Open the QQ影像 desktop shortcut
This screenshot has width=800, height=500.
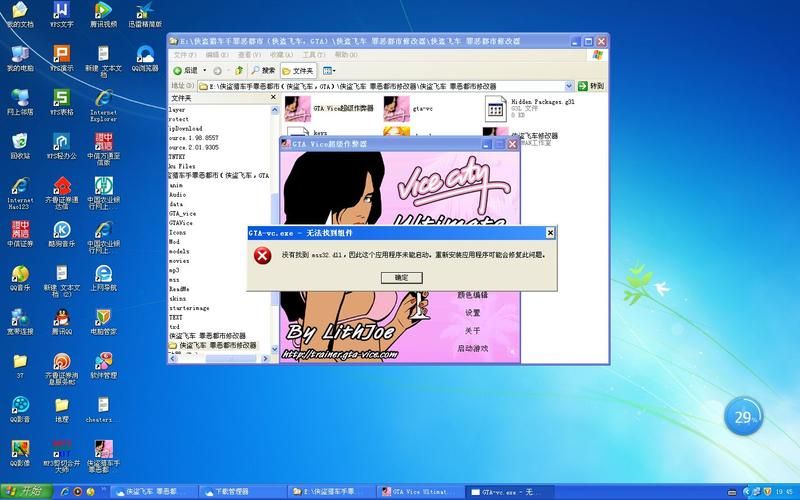[20, 453]
